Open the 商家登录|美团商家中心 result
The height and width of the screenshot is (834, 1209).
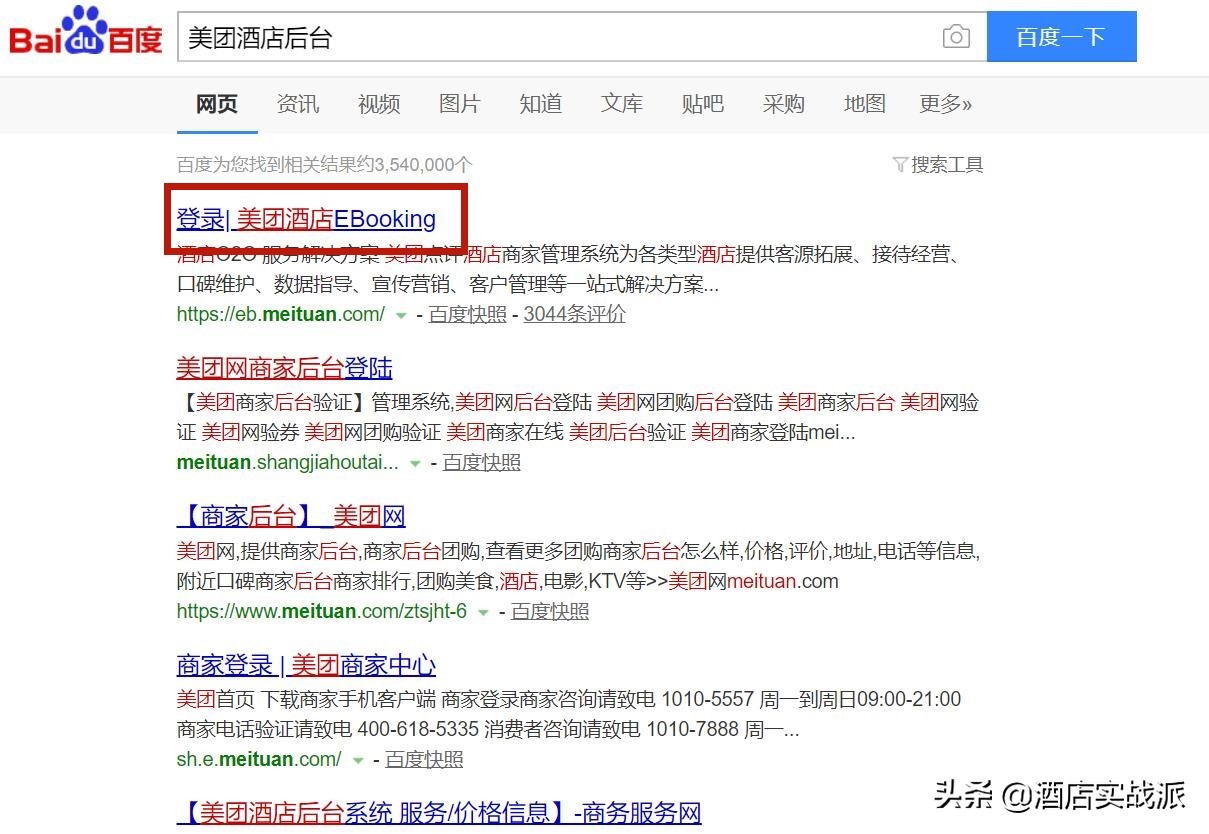[x=305, y=664]
